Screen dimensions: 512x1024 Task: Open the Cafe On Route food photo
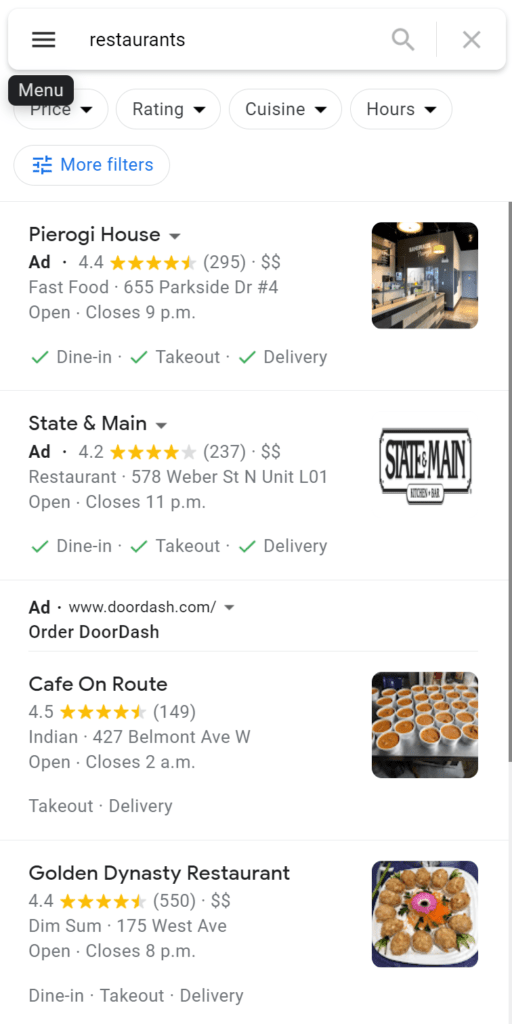coord(425,725)
